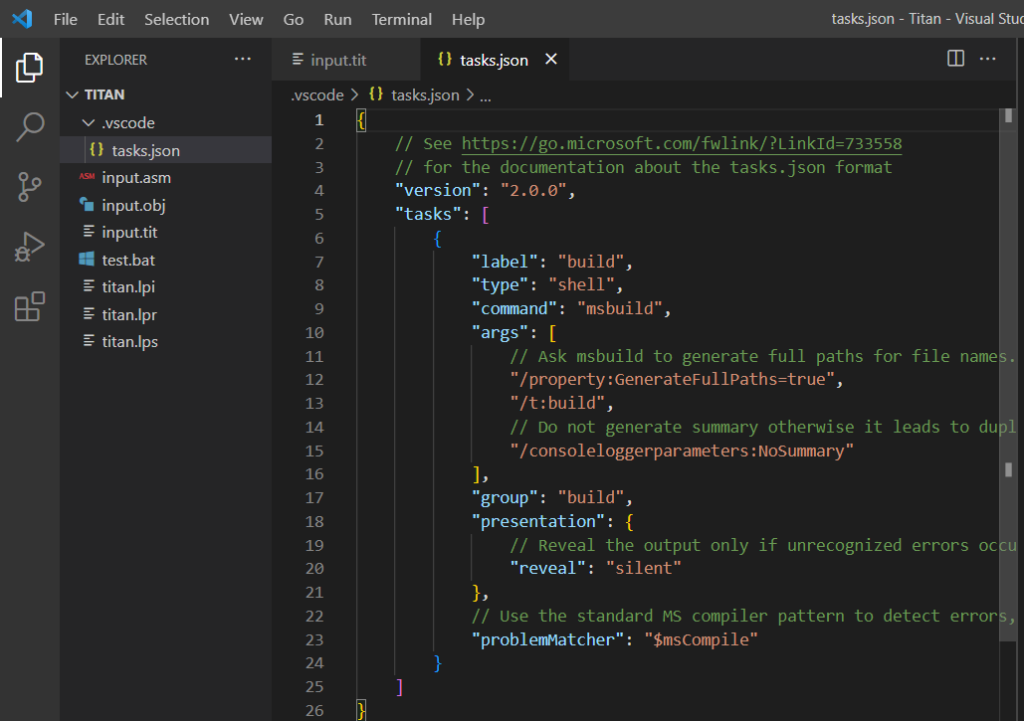
Task: Click the "problemMatcher" key text
Action: click(x=547, y=639)
